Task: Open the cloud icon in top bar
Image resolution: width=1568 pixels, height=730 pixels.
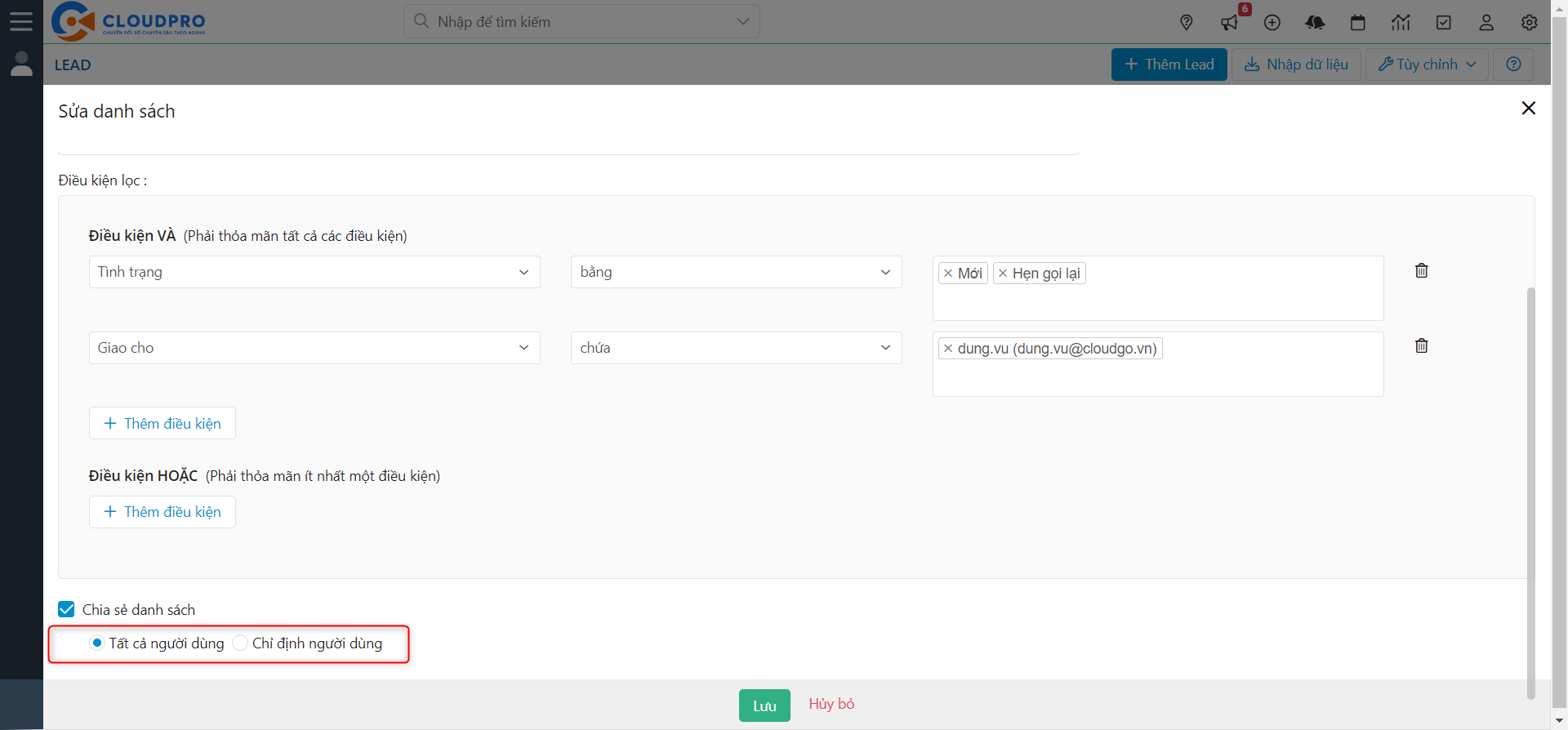Action: 1315,23
